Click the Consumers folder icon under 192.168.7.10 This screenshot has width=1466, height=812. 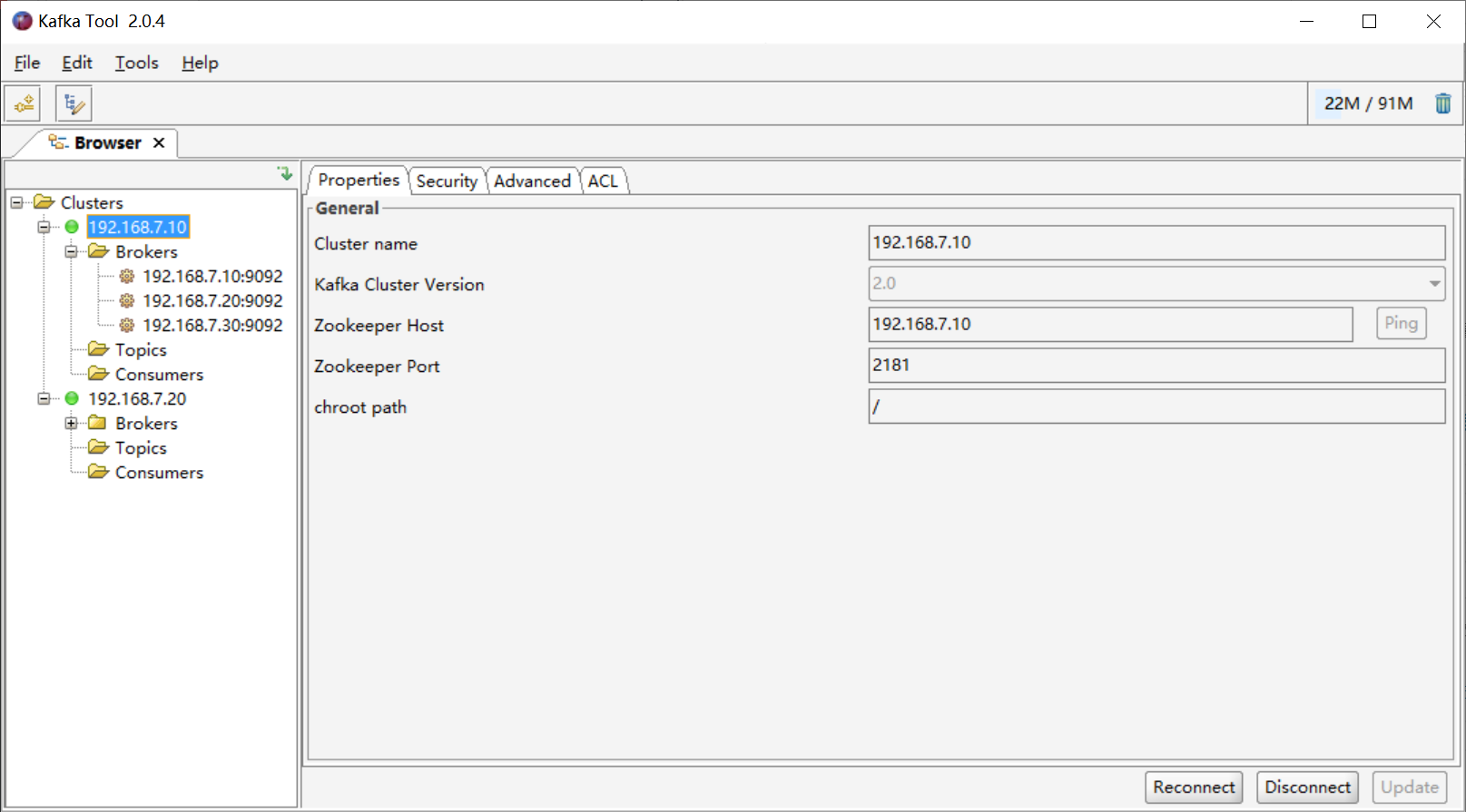click(98, 374)
